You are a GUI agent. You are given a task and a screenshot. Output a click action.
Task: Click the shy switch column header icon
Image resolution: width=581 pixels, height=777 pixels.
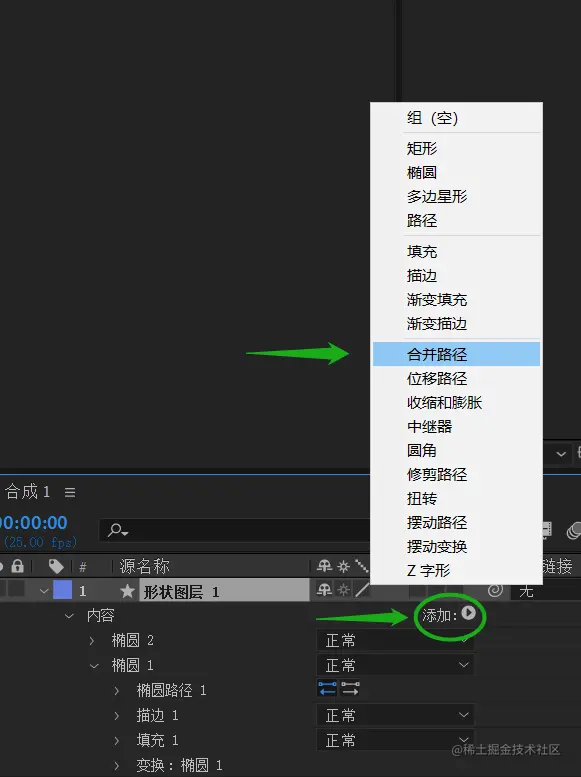tap(324, 566)
